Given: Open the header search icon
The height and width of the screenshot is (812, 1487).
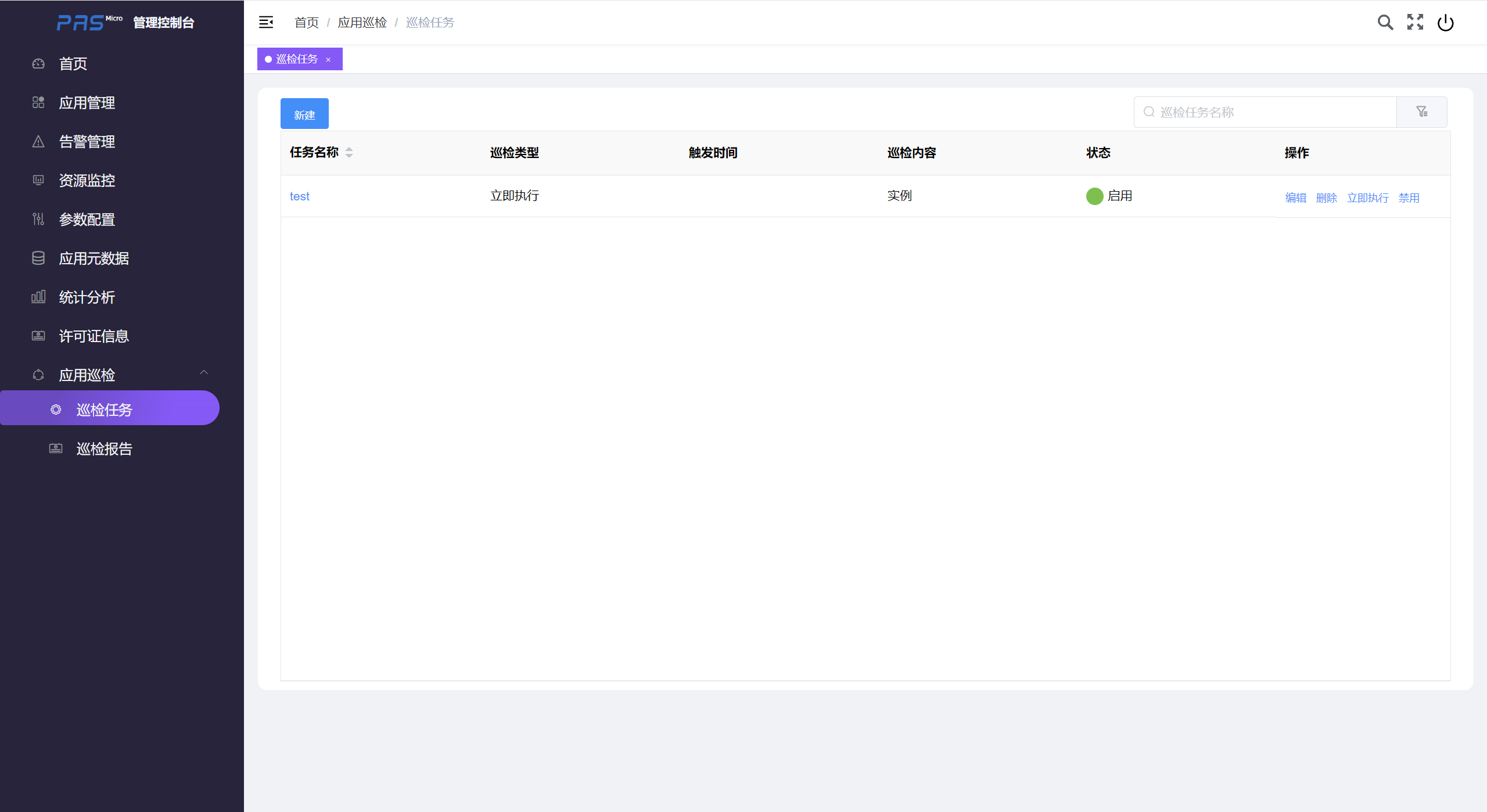Looking at the screenshot, I should coord(1385,22).
